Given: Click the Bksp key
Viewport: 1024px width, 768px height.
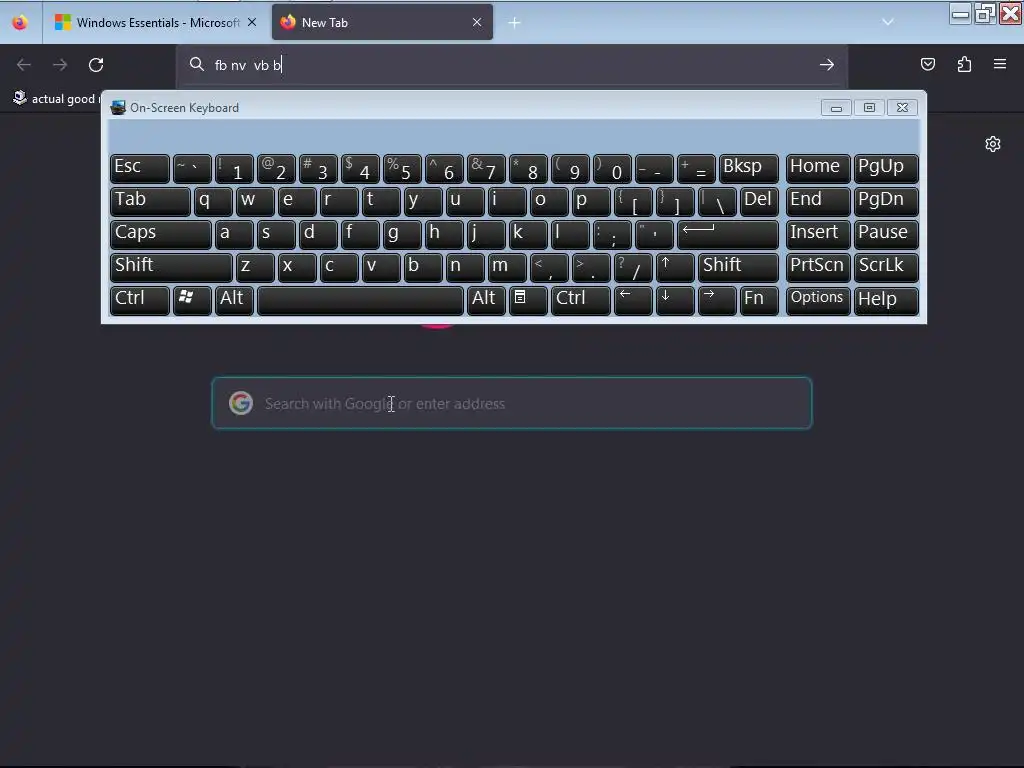Looking at the screenshot, I should tap(748, 168).
